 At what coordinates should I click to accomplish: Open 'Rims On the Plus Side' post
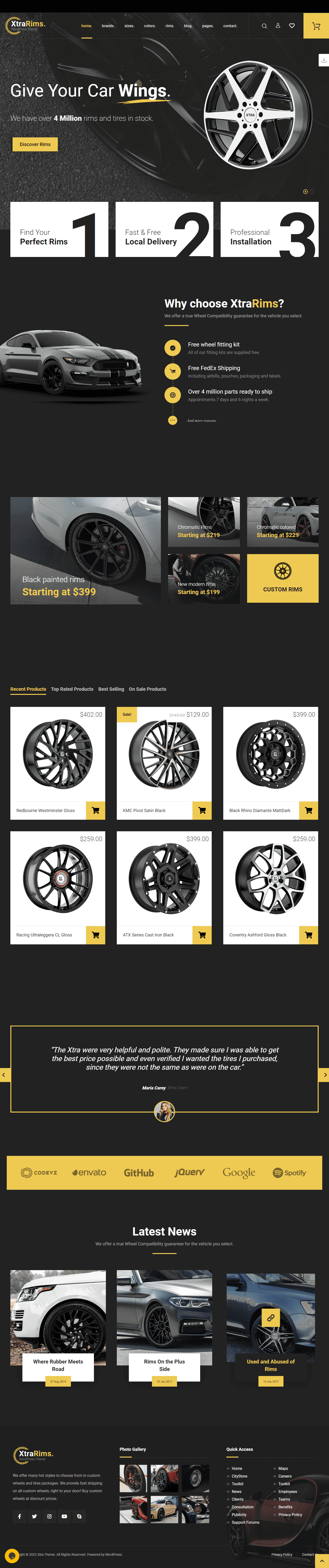tap(164, 1365)
